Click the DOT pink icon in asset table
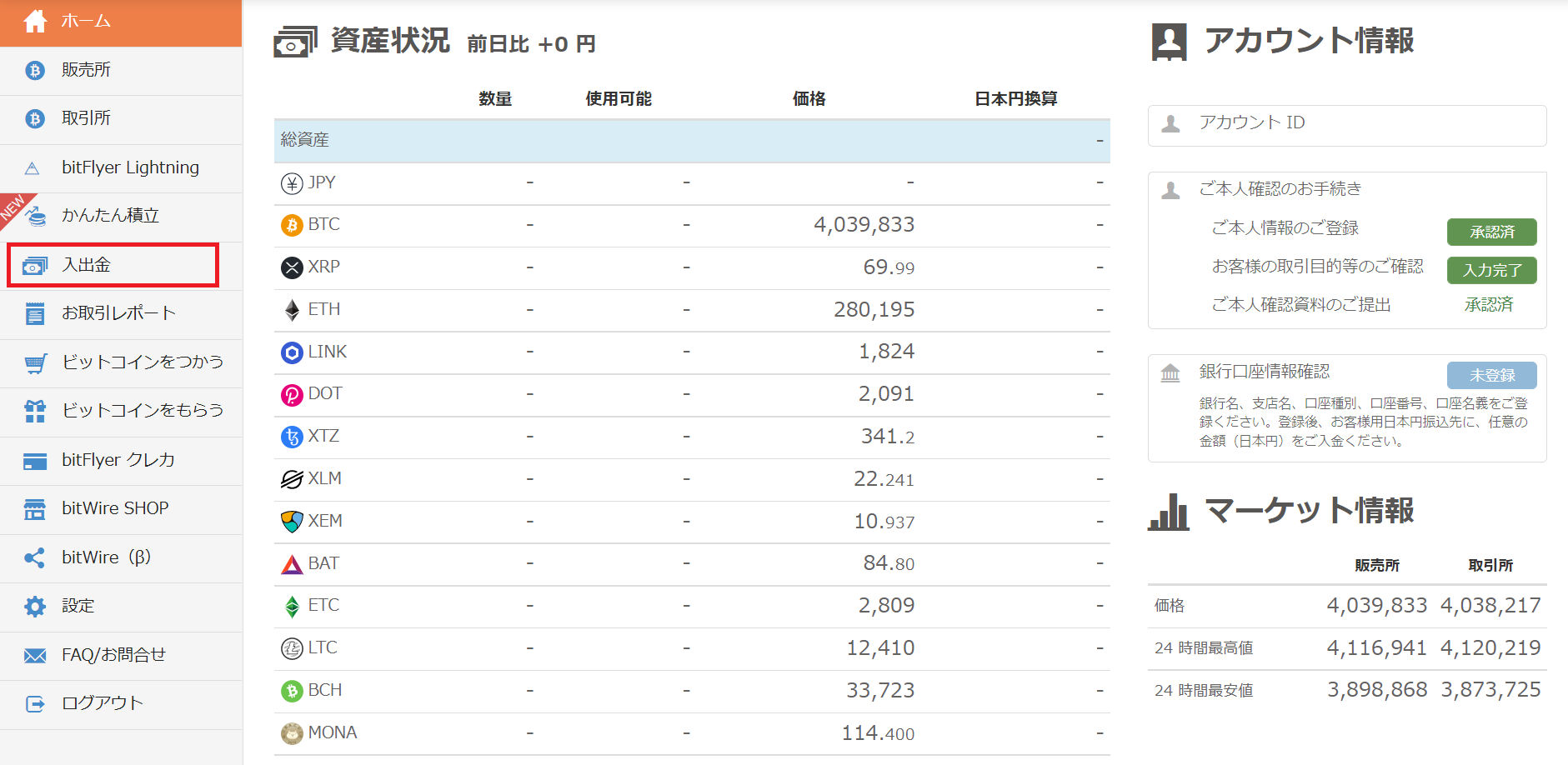The image size is (1568, 765). 292,394
